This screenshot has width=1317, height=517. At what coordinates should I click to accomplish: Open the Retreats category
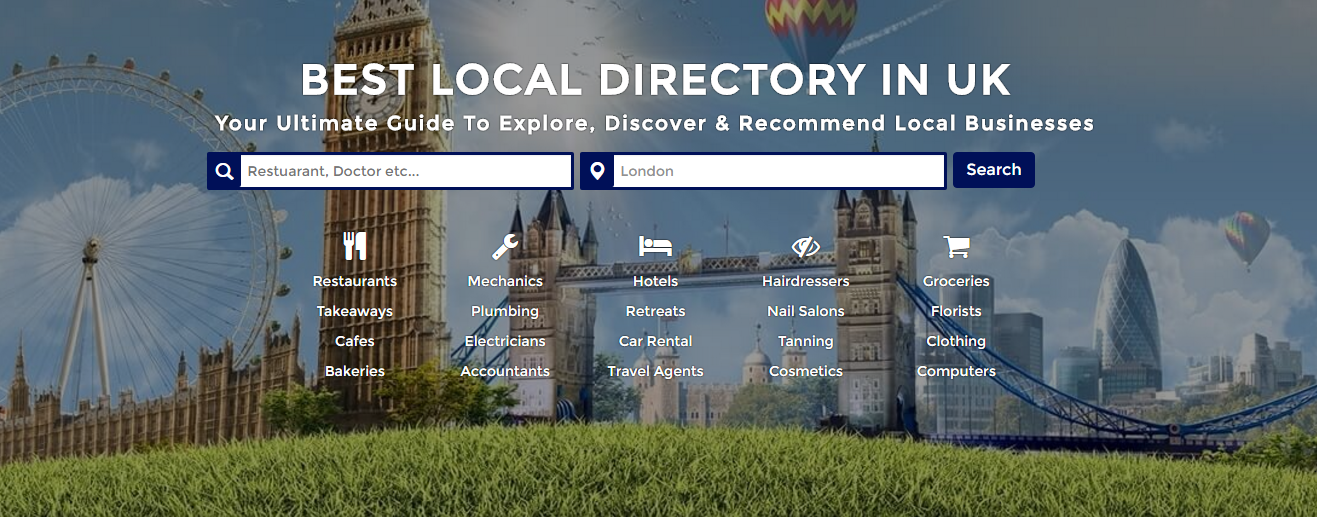coord(655,311)
